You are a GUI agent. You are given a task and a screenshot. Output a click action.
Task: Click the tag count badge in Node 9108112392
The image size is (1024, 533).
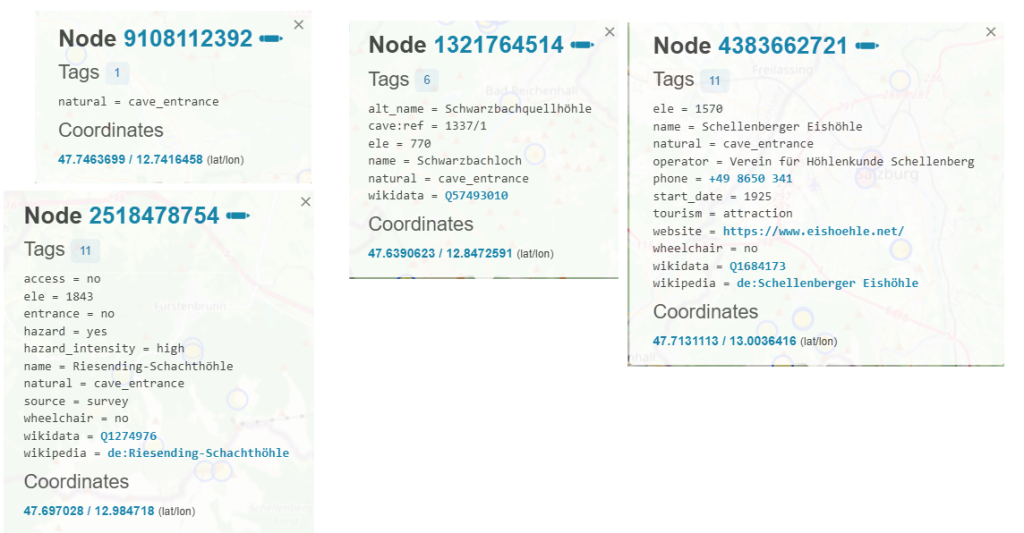pyautogui.click(x=117, y=73)
